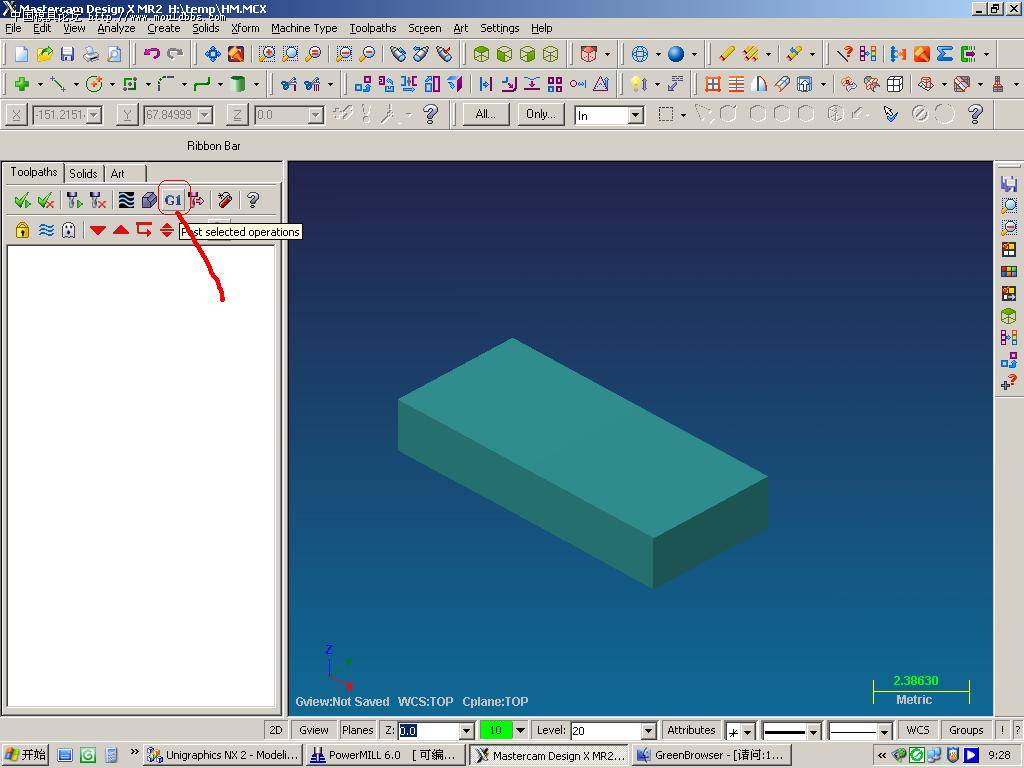Screen dimensions: 1024x768
Task: Switch to Unigraphics NX 2 taskbar item
Action: pyautogui.click(x=223, y=755)
